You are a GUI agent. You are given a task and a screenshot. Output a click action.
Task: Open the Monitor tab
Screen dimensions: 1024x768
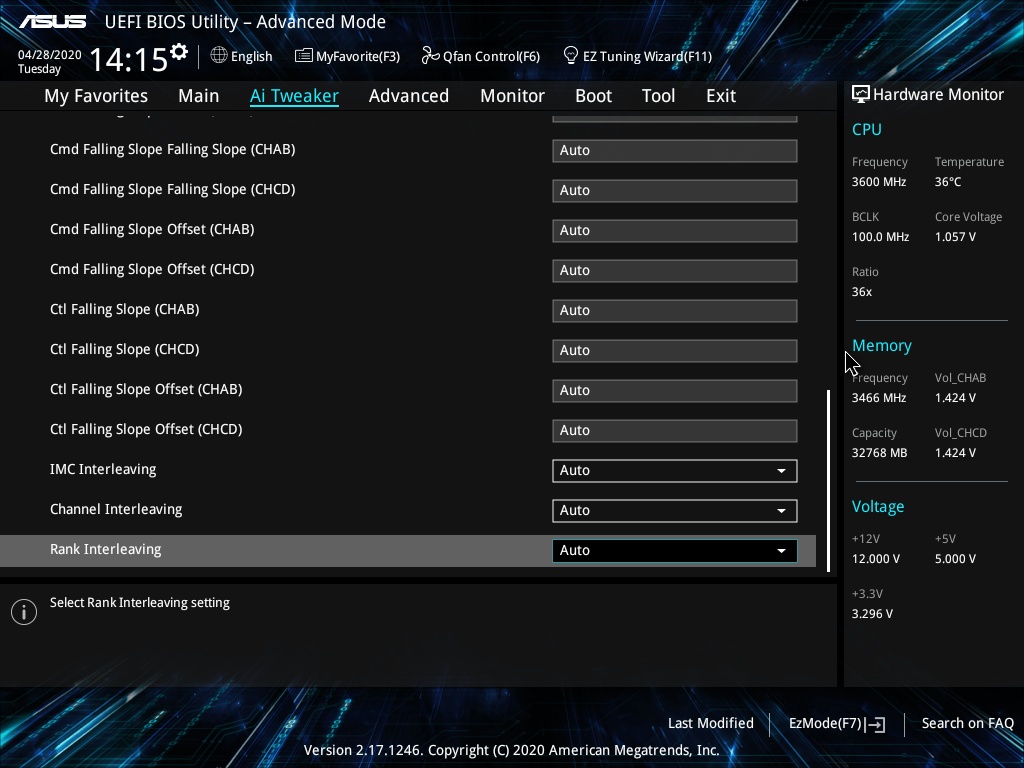coord(512,96)
